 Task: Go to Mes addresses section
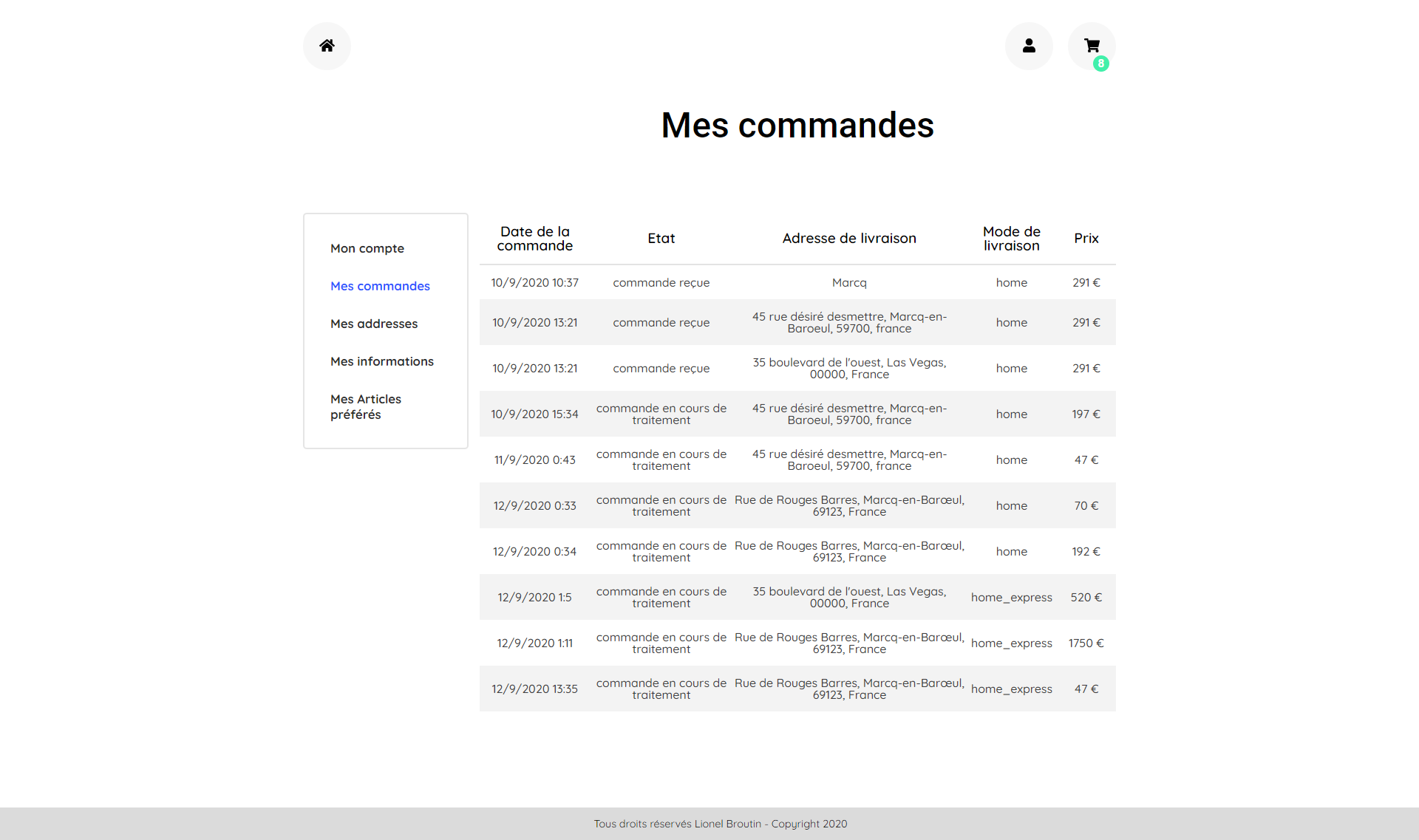coord(373,324)
